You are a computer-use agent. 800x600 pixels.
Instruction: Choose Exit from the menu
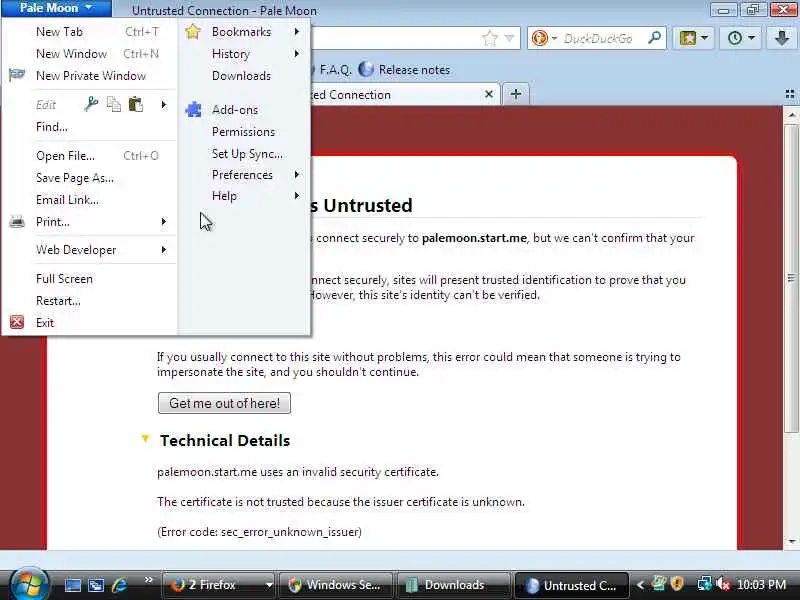[x=45, y=322]
